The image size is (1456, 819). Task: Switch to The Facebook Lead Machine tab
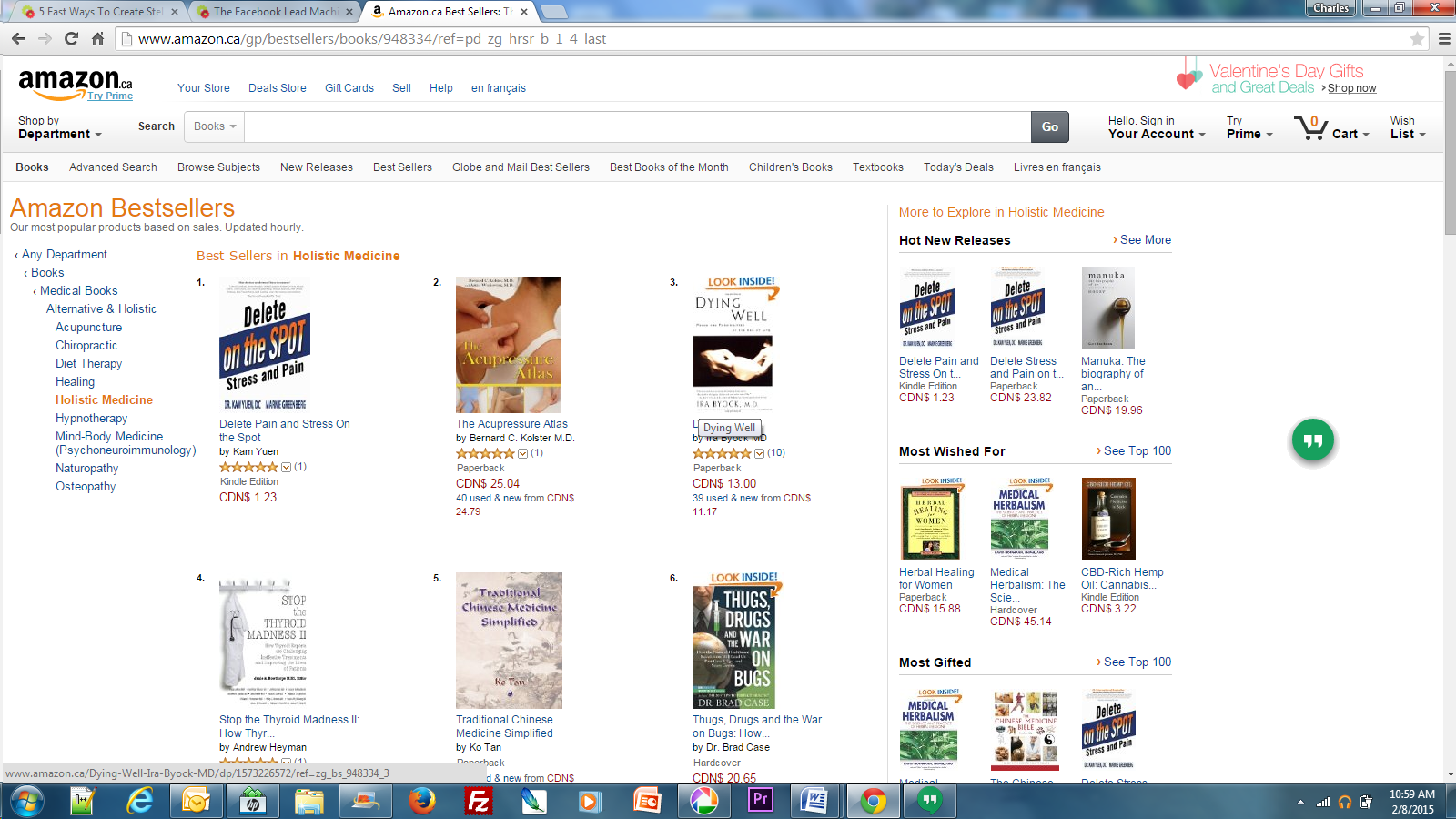point(276,12)
